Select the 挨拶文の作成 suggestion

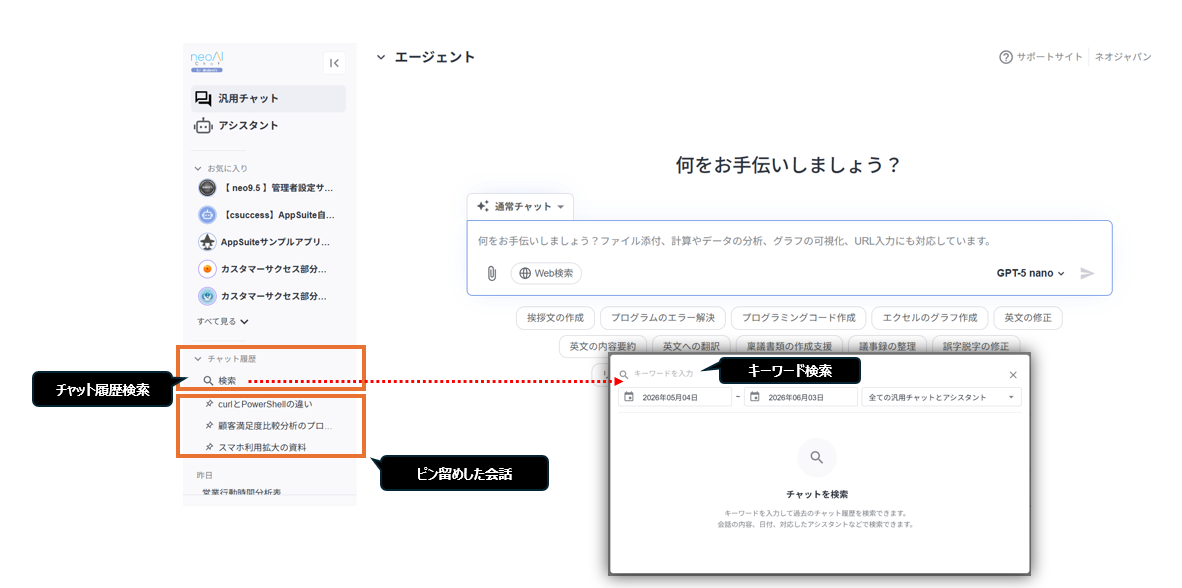(556, 318)
